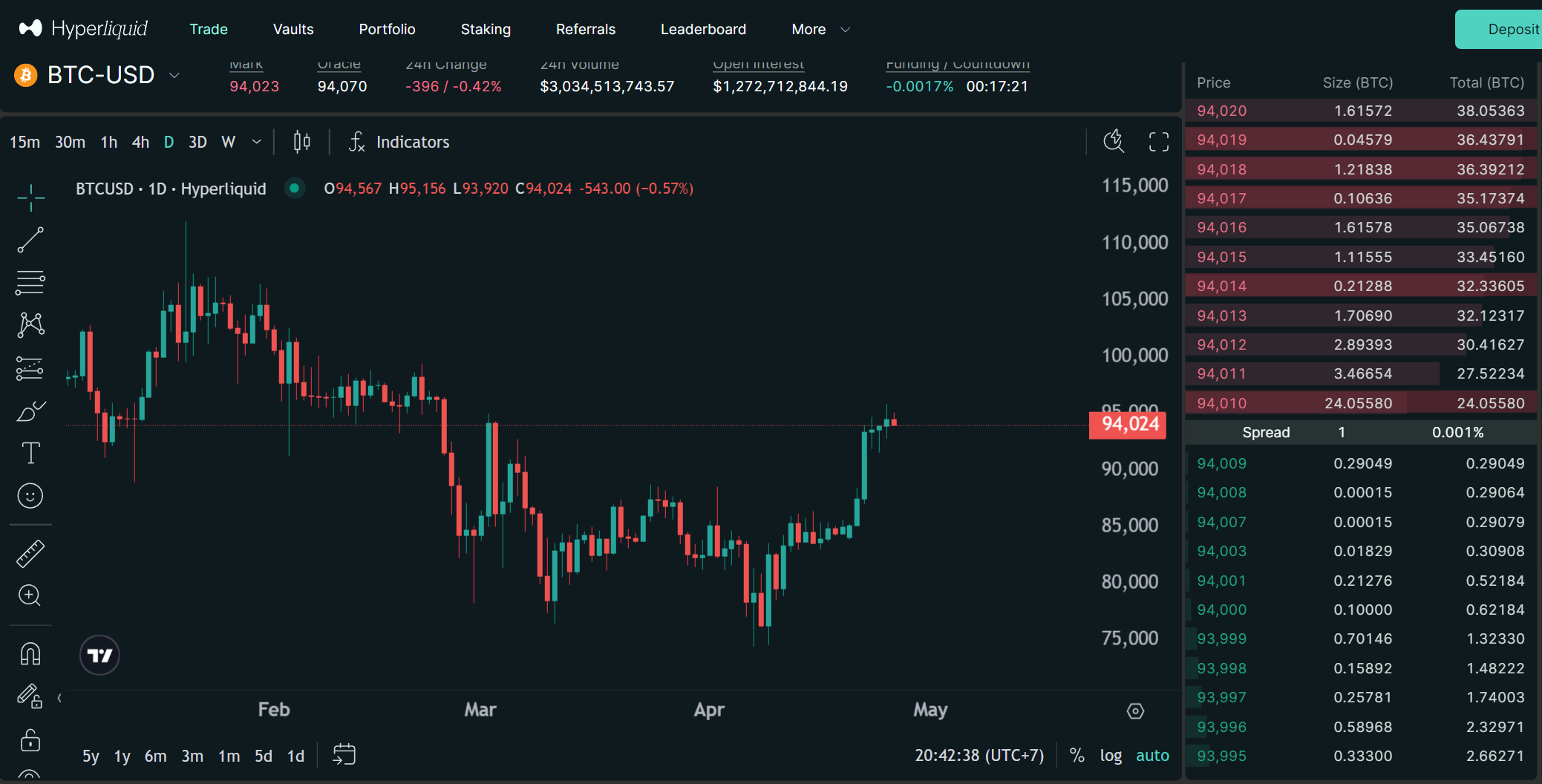Open the emoji icons tool

[x=30, y=495]
